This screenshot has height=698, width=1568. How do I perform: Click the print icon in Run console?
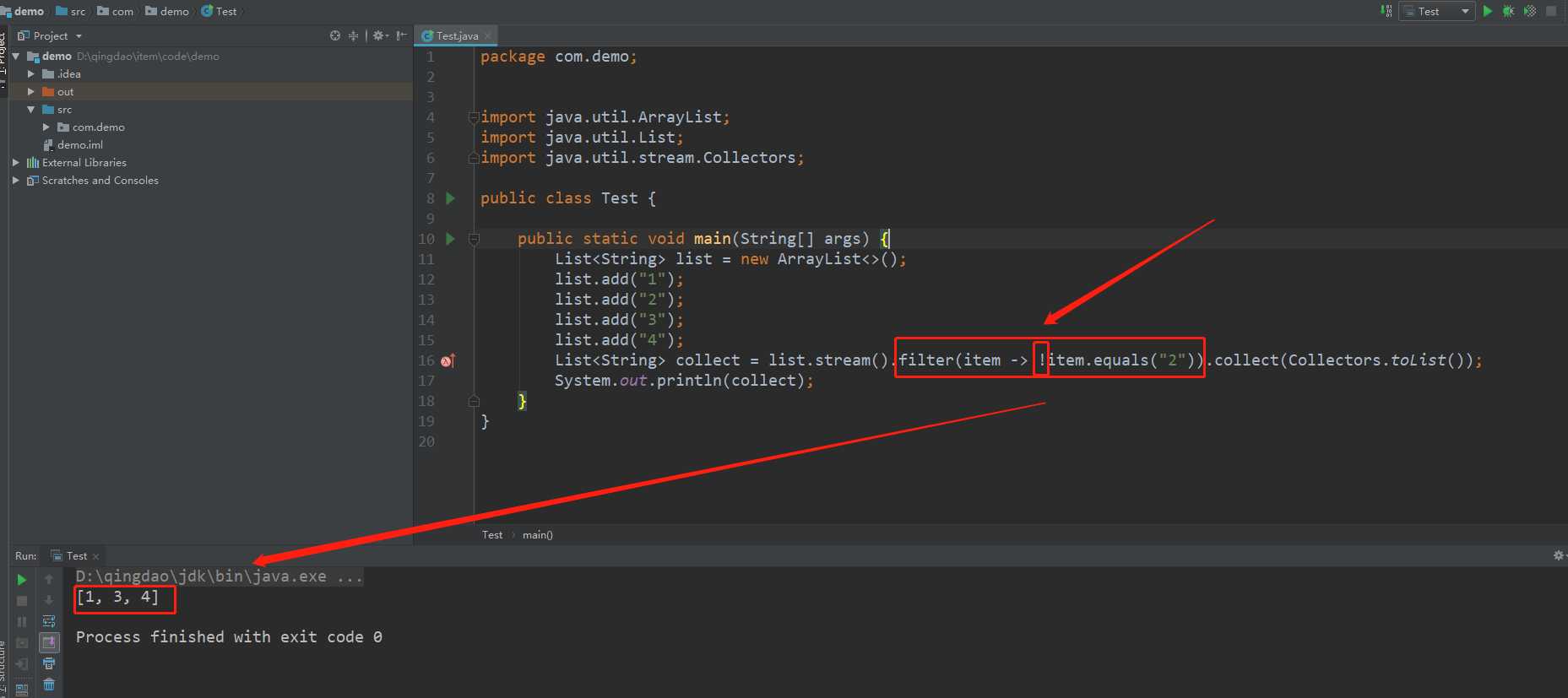(49, 664)
